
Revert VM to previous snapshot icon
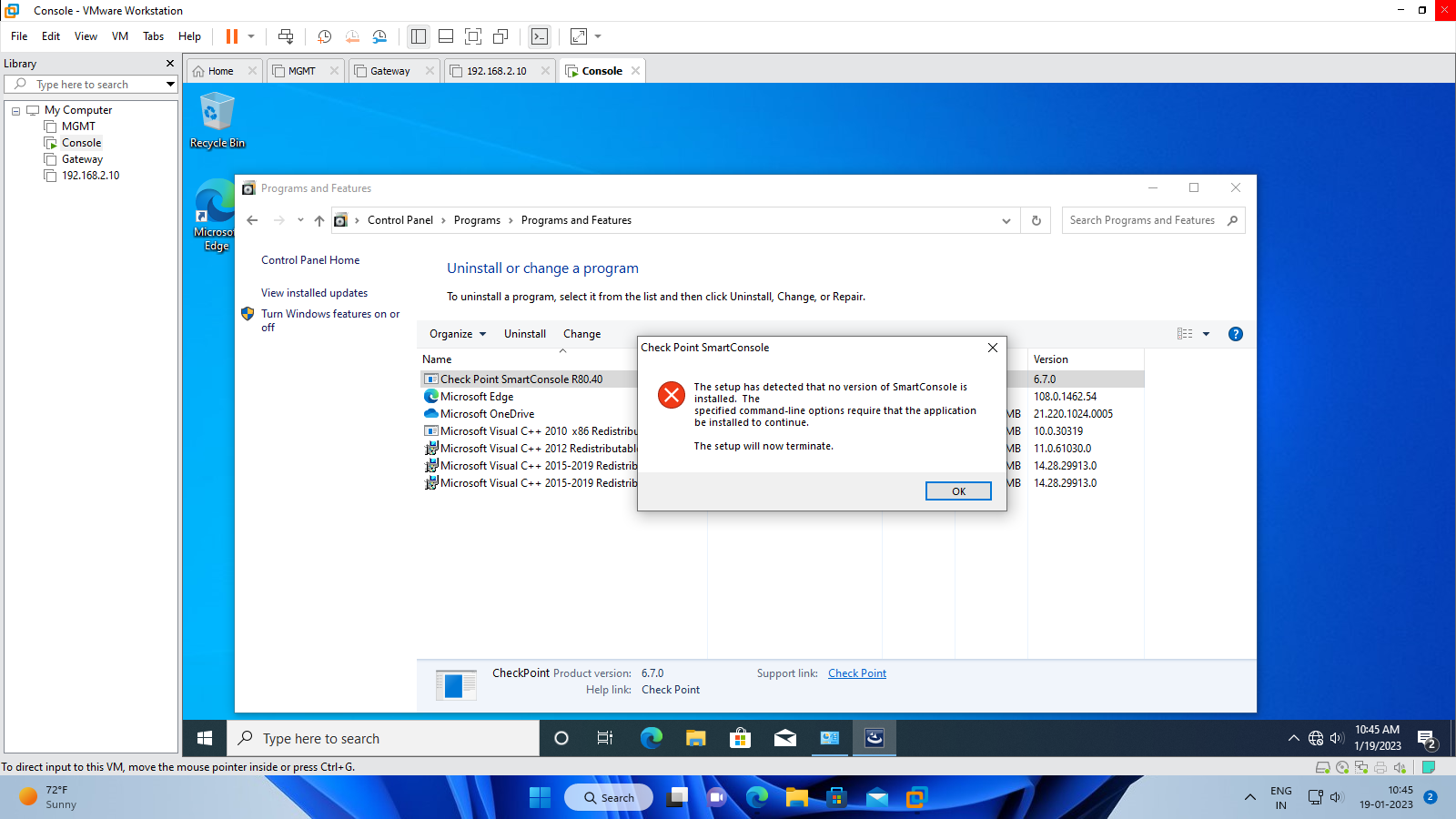tap(352, 36)
